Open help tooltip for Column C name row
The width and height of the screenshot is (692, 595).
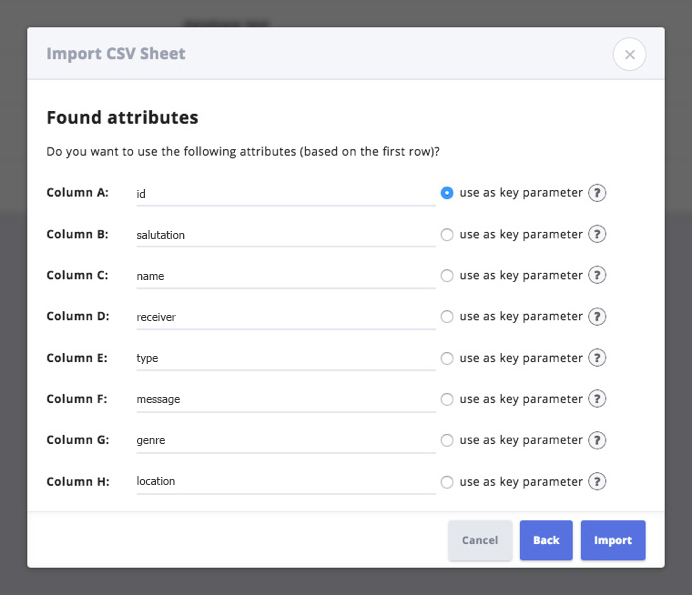[597, 275]
